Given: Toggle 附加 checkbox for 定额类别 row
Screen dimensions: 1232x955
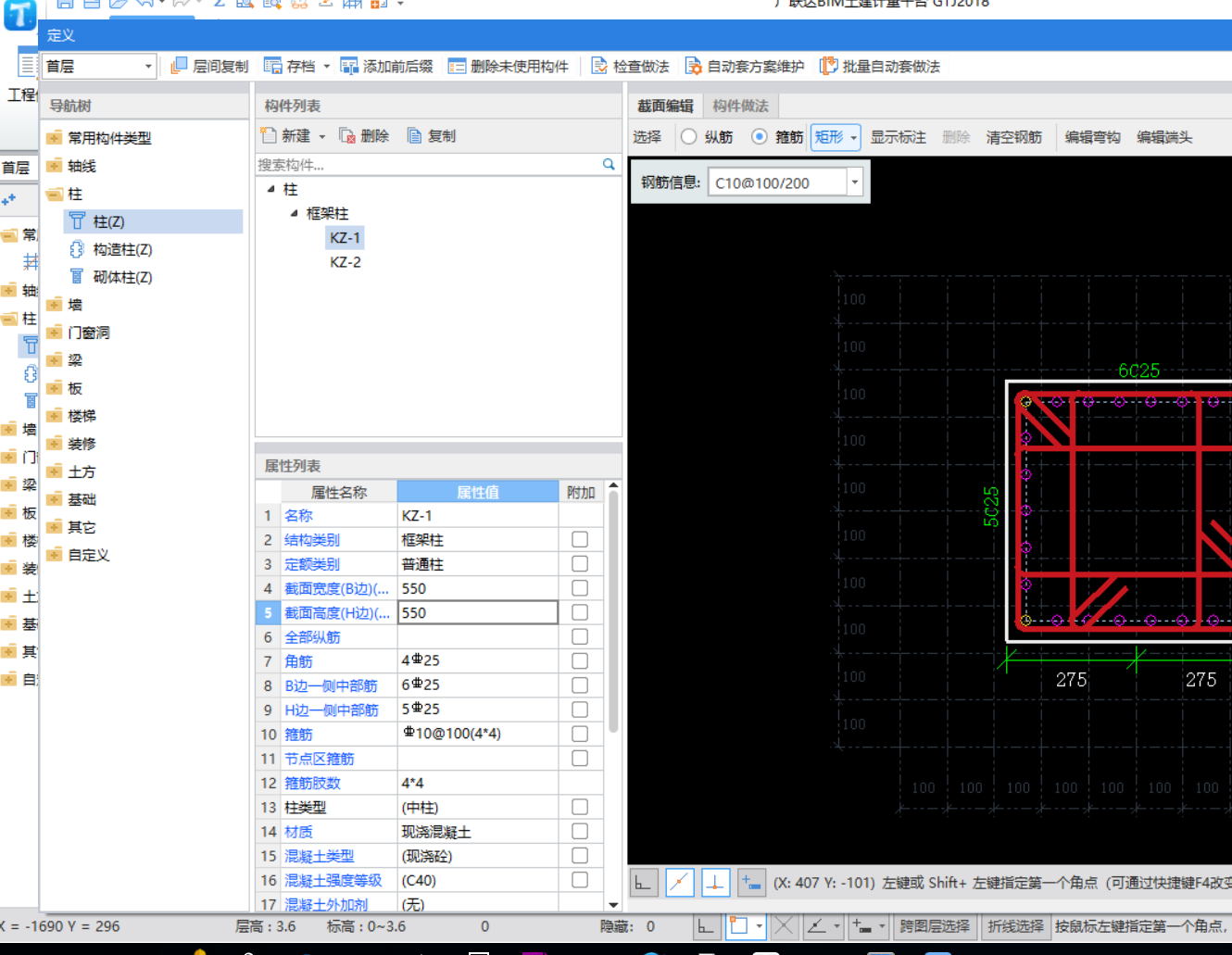Looking at the screenshot, I should point(580,563).
